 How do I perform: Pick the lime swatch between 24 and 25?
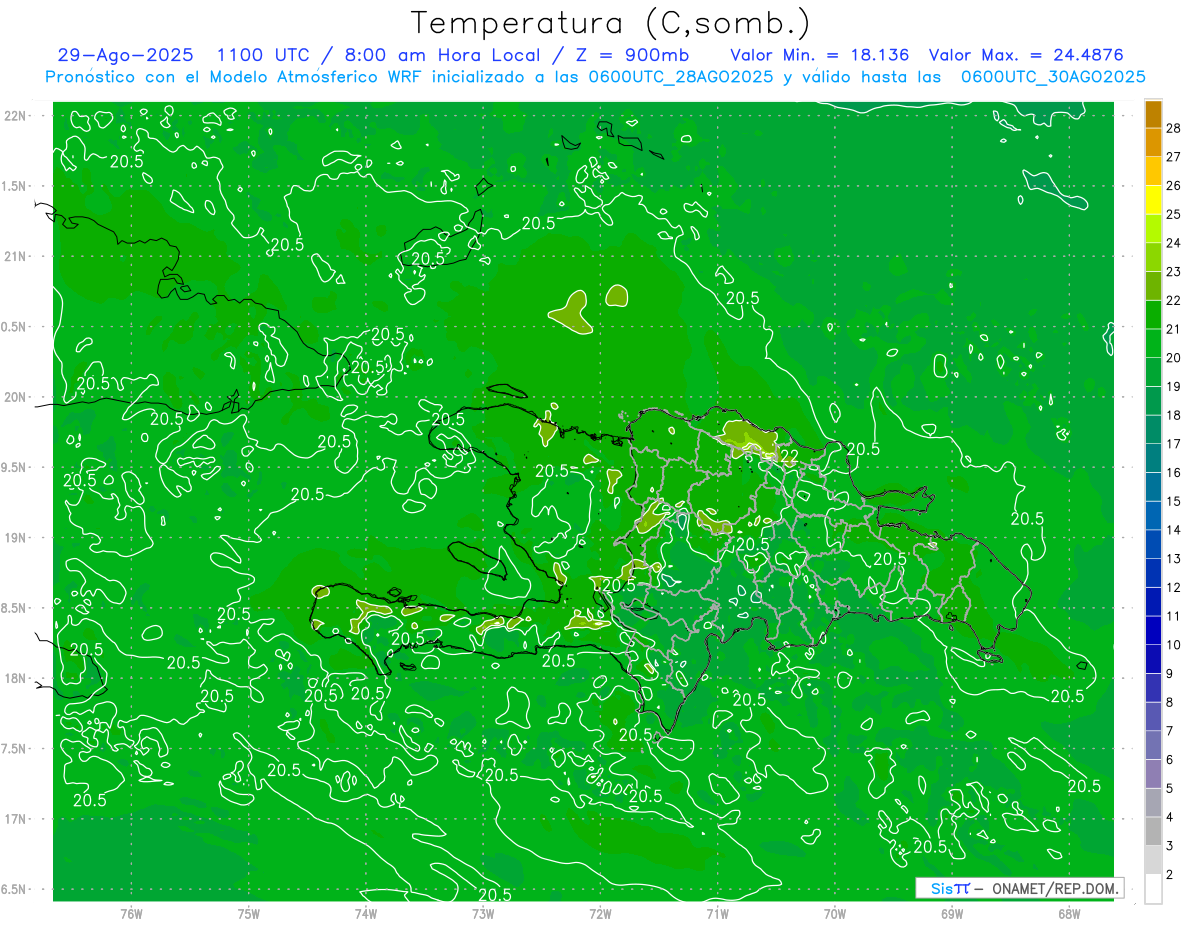[1153, 228]
